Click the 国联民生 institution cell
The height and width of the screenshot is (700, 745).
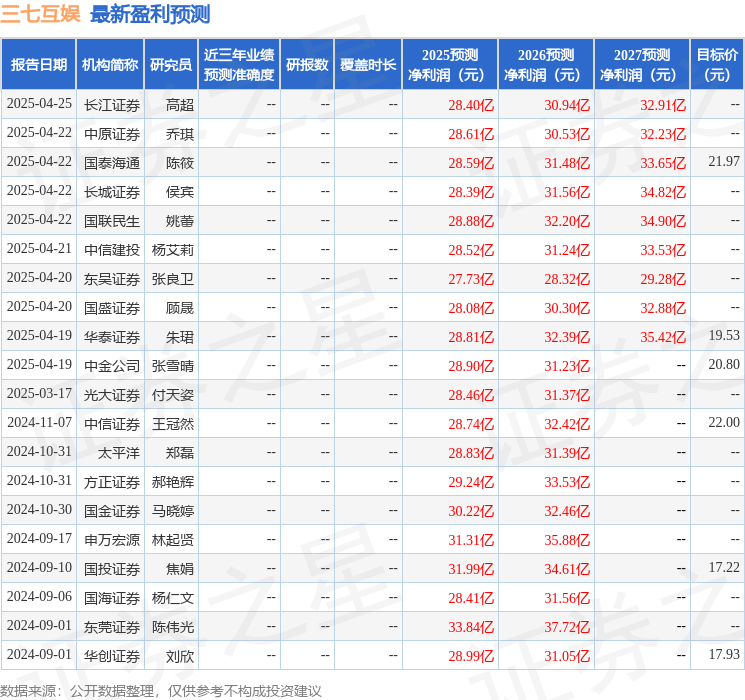(x=112, y=221)
